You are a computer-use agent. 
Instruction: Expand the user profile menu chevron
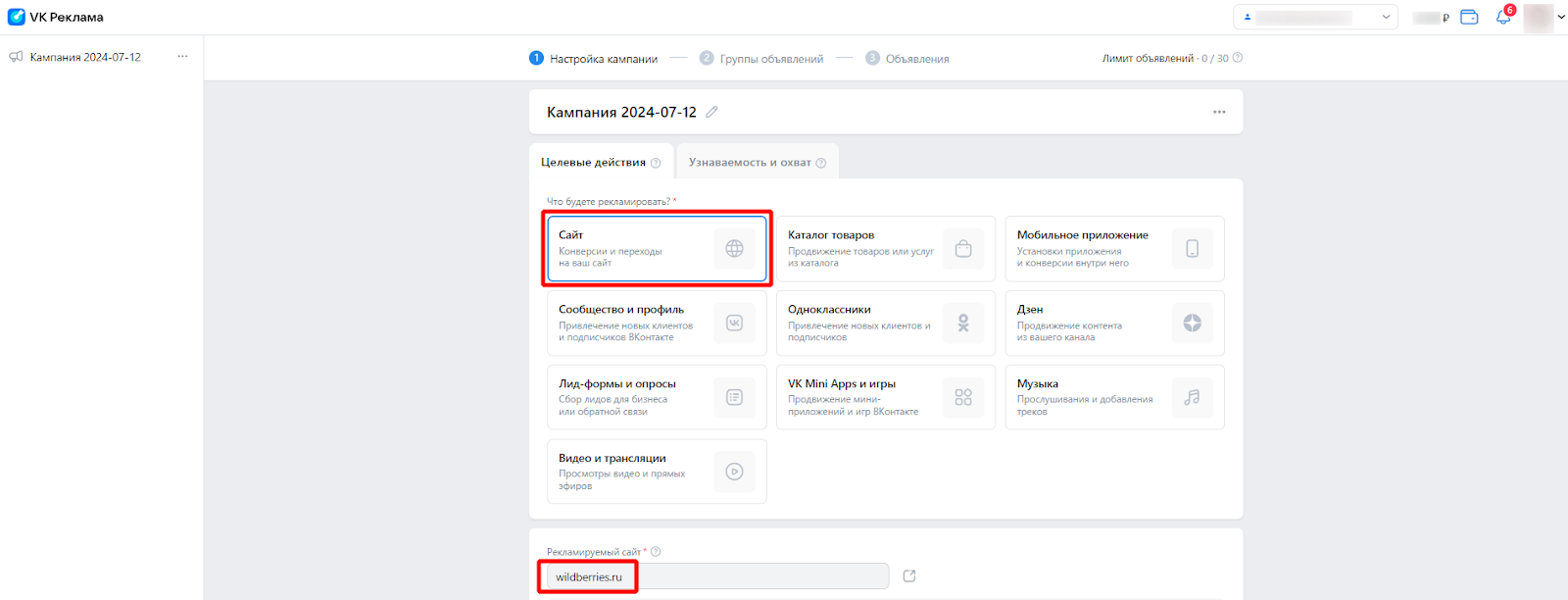(1561, 17)
